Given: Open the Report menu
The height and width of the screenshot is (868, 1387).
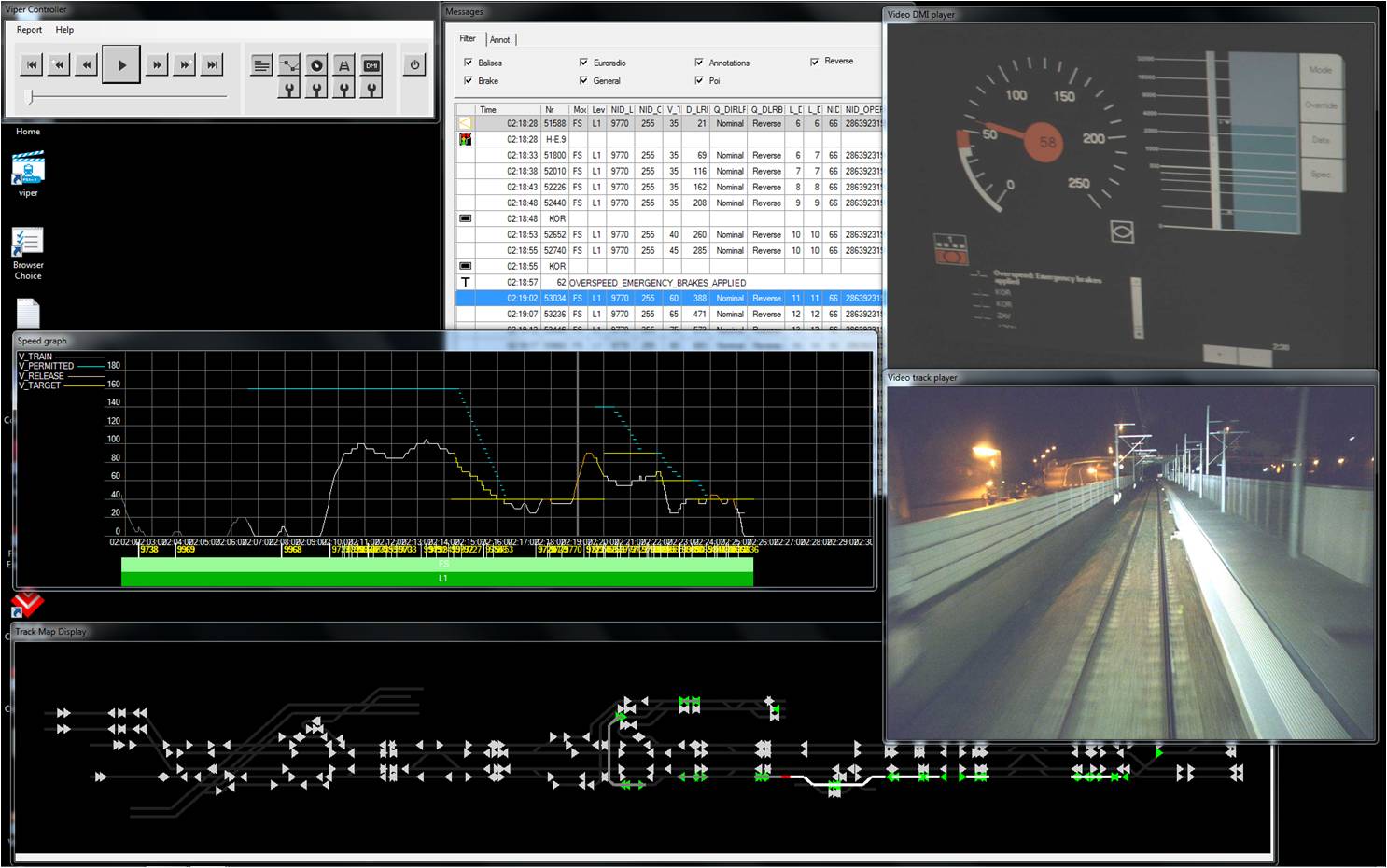Looking at the screenshot, I should 29,30.
